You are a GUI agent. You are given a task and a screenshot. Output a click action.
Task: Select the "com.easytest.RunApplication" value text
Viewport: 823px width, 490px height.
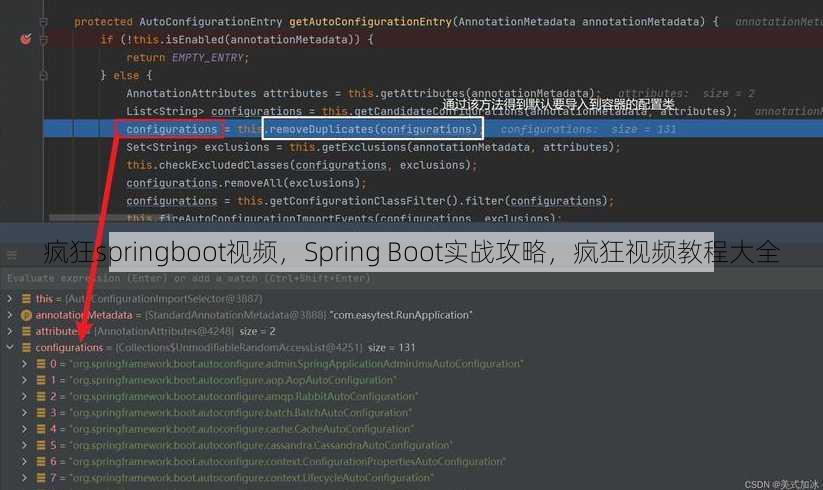401,315
